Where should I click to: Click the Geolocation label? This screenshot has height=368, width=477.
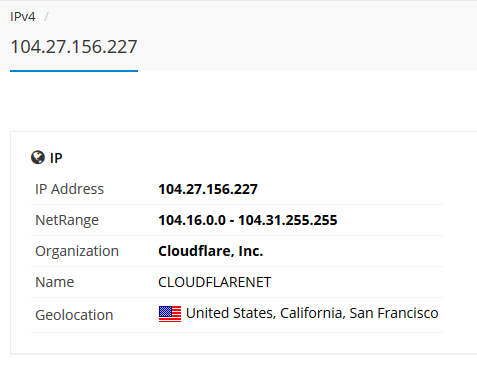tap(74, 315)
